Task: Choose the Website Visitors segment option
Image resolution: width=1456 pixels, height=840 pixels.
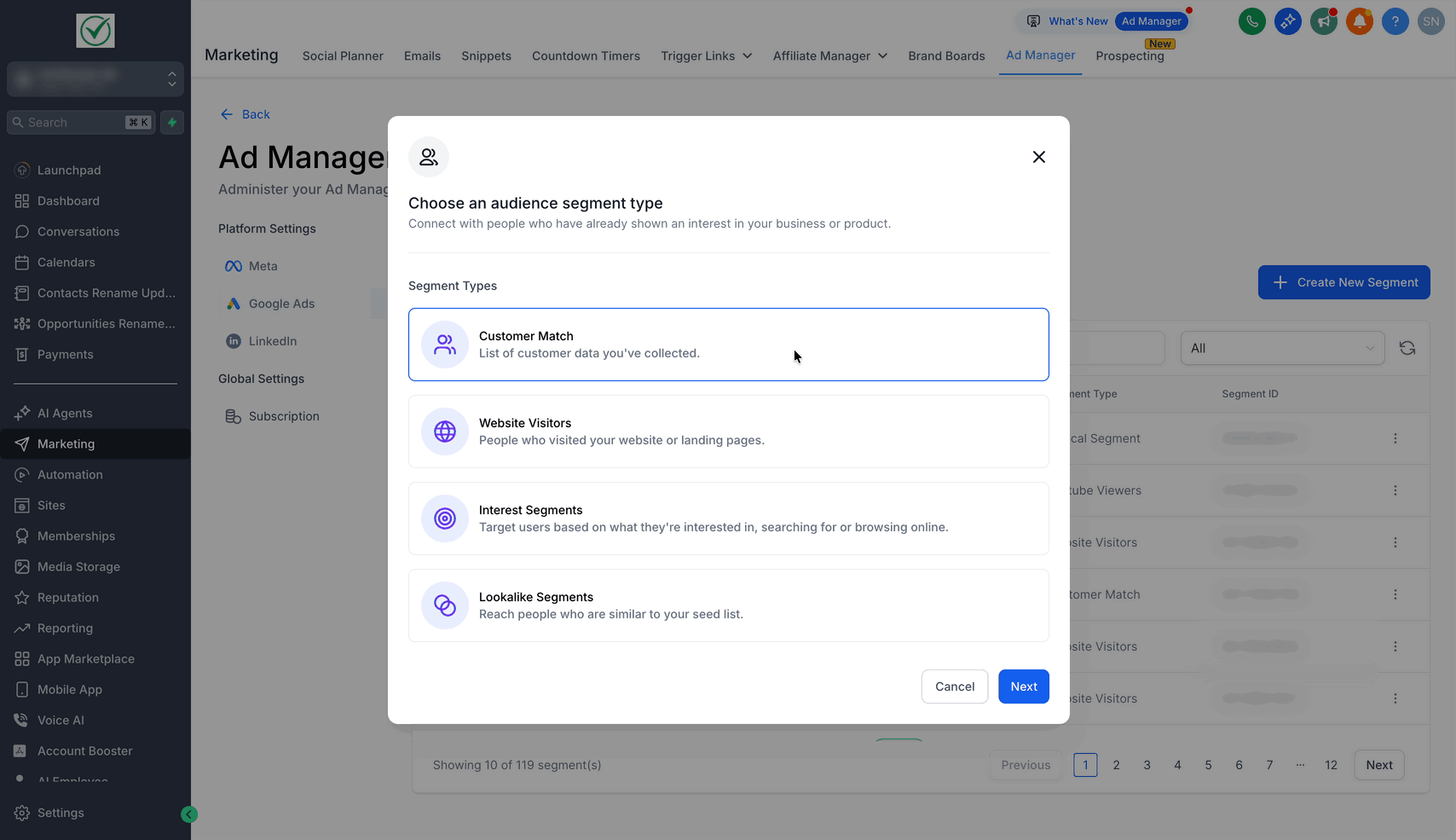Action: (728, 432)
